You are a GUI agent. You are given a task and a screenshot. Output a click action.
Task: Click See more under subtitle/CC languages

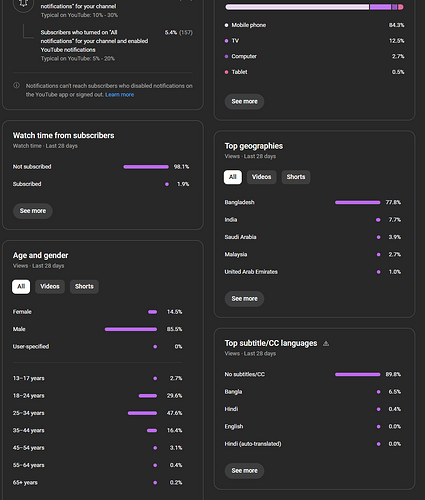pos(244,471)
